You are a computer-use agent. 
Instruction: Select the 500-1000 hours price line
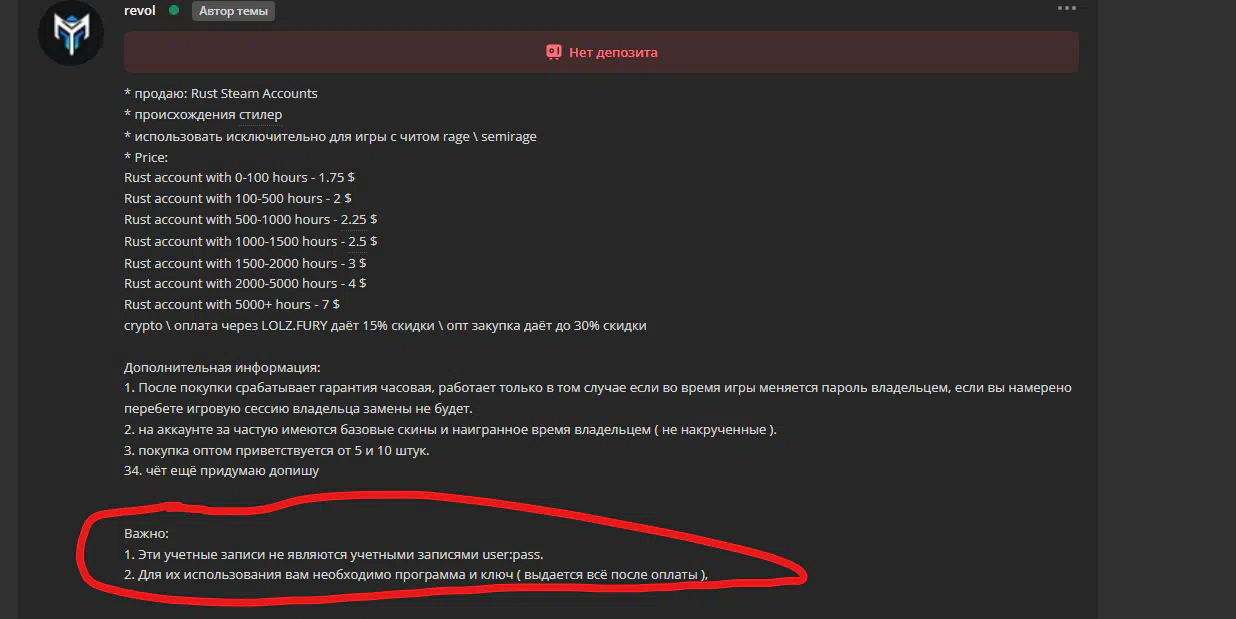(x=250, y=219)
